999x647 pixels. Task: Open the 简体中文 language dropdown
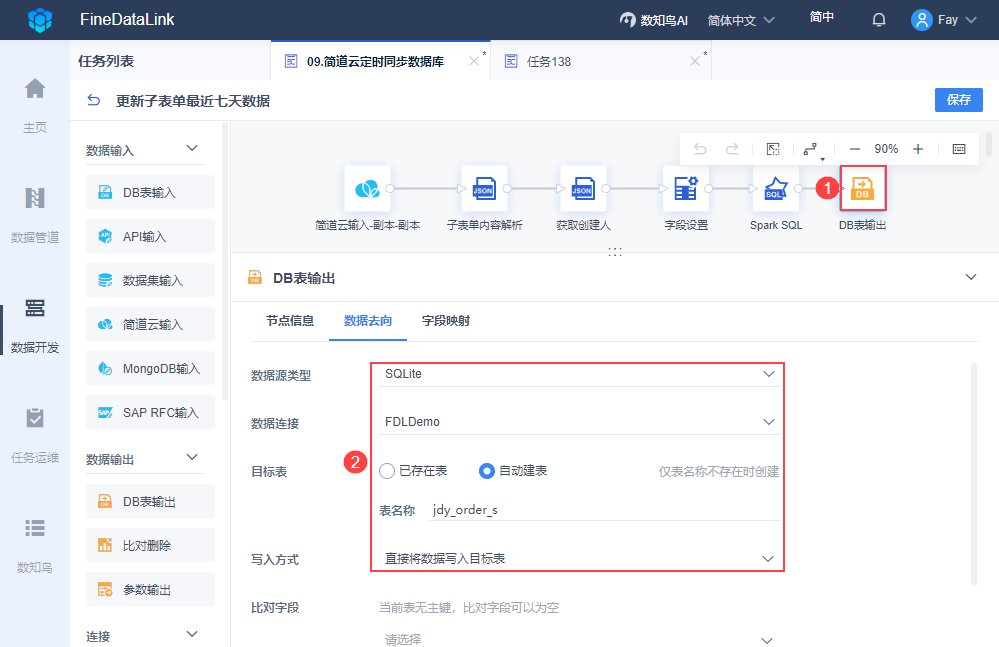pyautogui.click(x=741, y=20)
